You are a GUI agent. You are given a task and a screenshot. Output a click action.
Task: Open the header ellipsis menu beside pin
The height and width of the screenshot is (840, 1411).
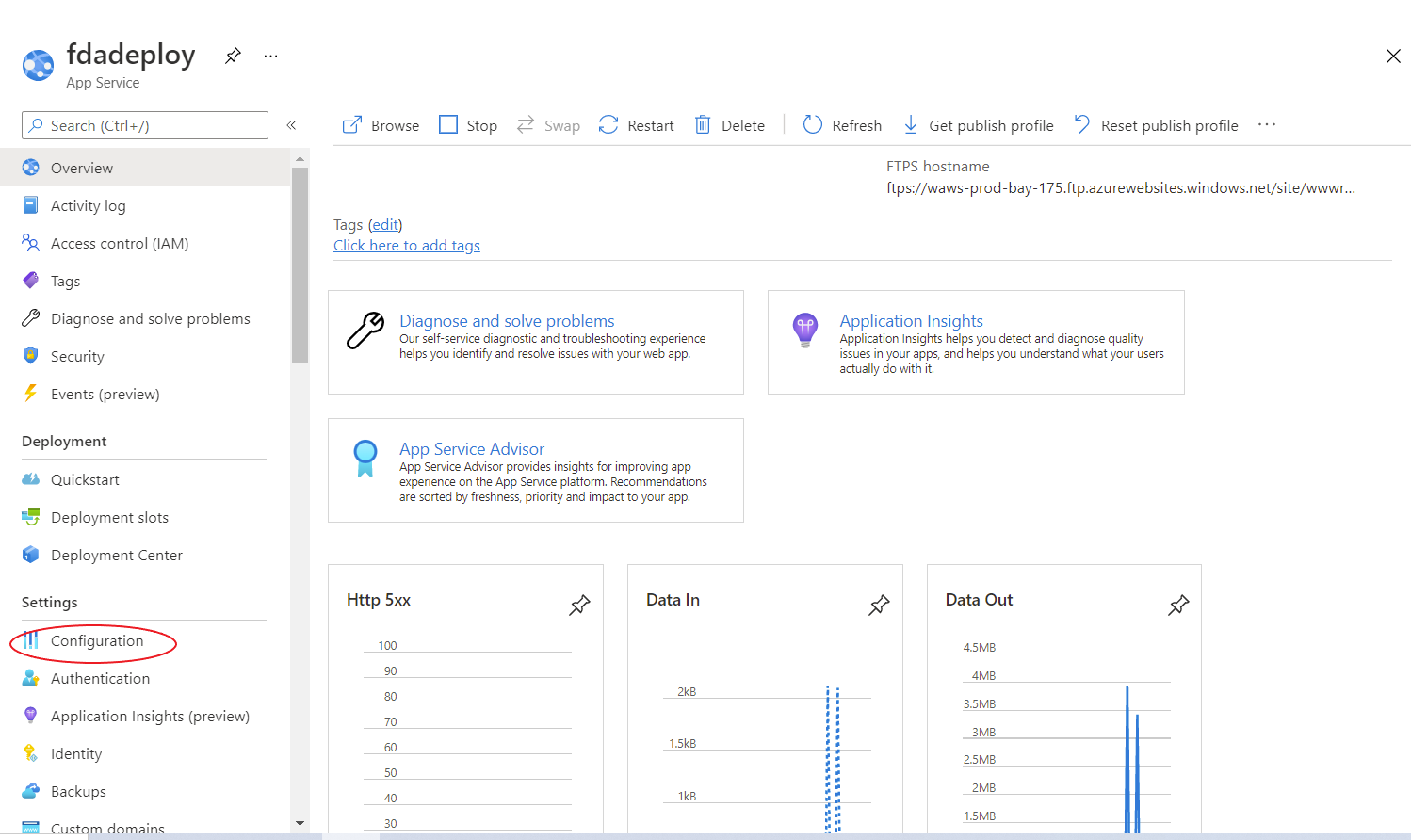[271, 57]
